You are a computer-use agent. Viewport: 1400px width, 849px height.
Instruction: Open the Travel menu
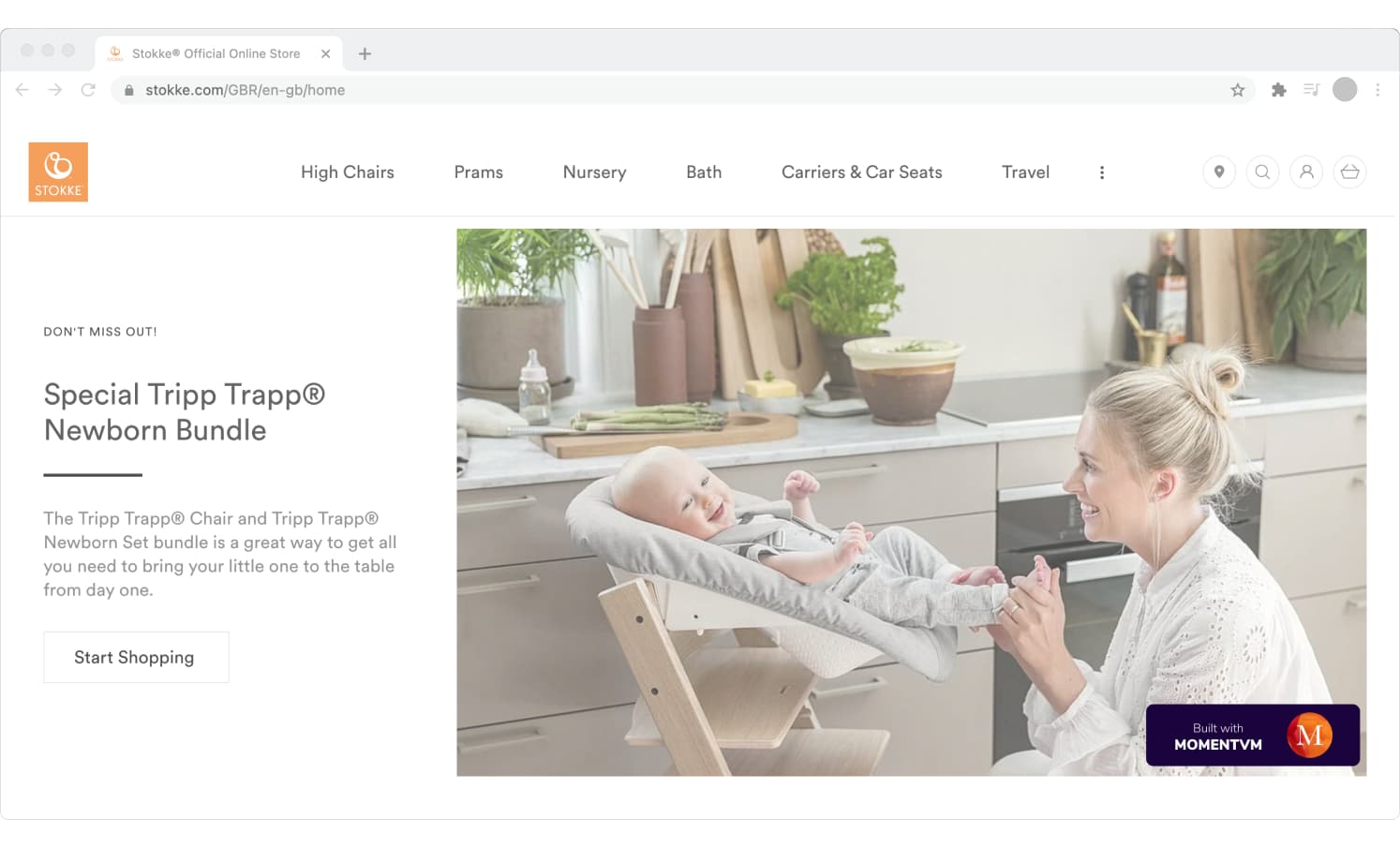click(1025, 172)
